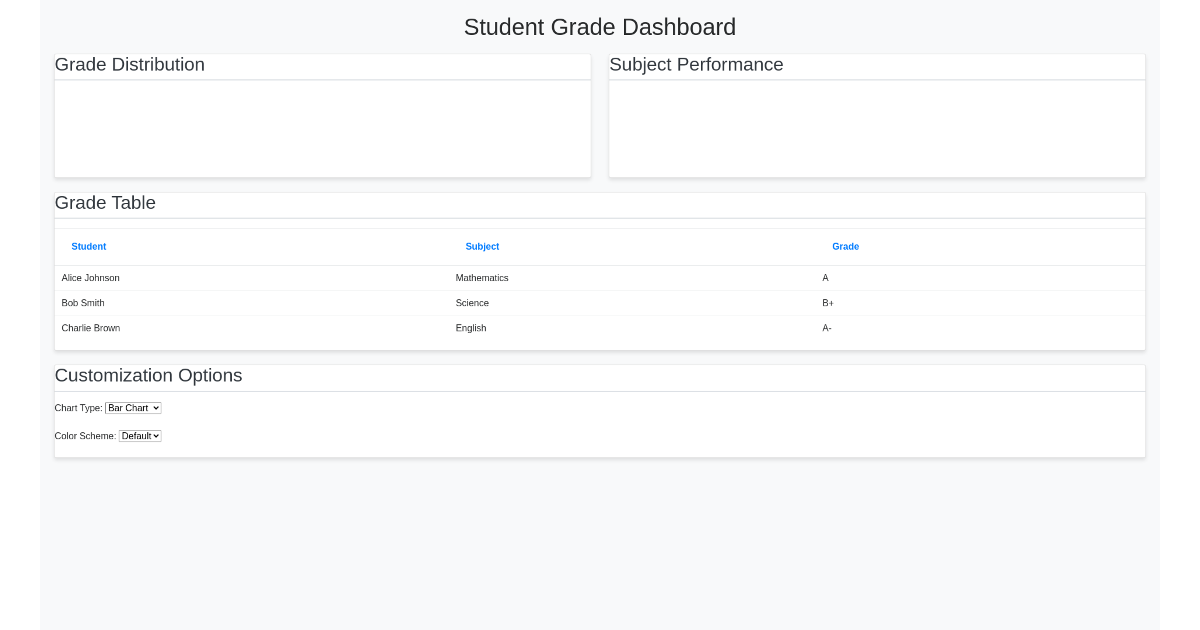This screenshot has height=630, width=1200.
Task: Click Bob Smith's grade of B+
Action: point(828,303)
